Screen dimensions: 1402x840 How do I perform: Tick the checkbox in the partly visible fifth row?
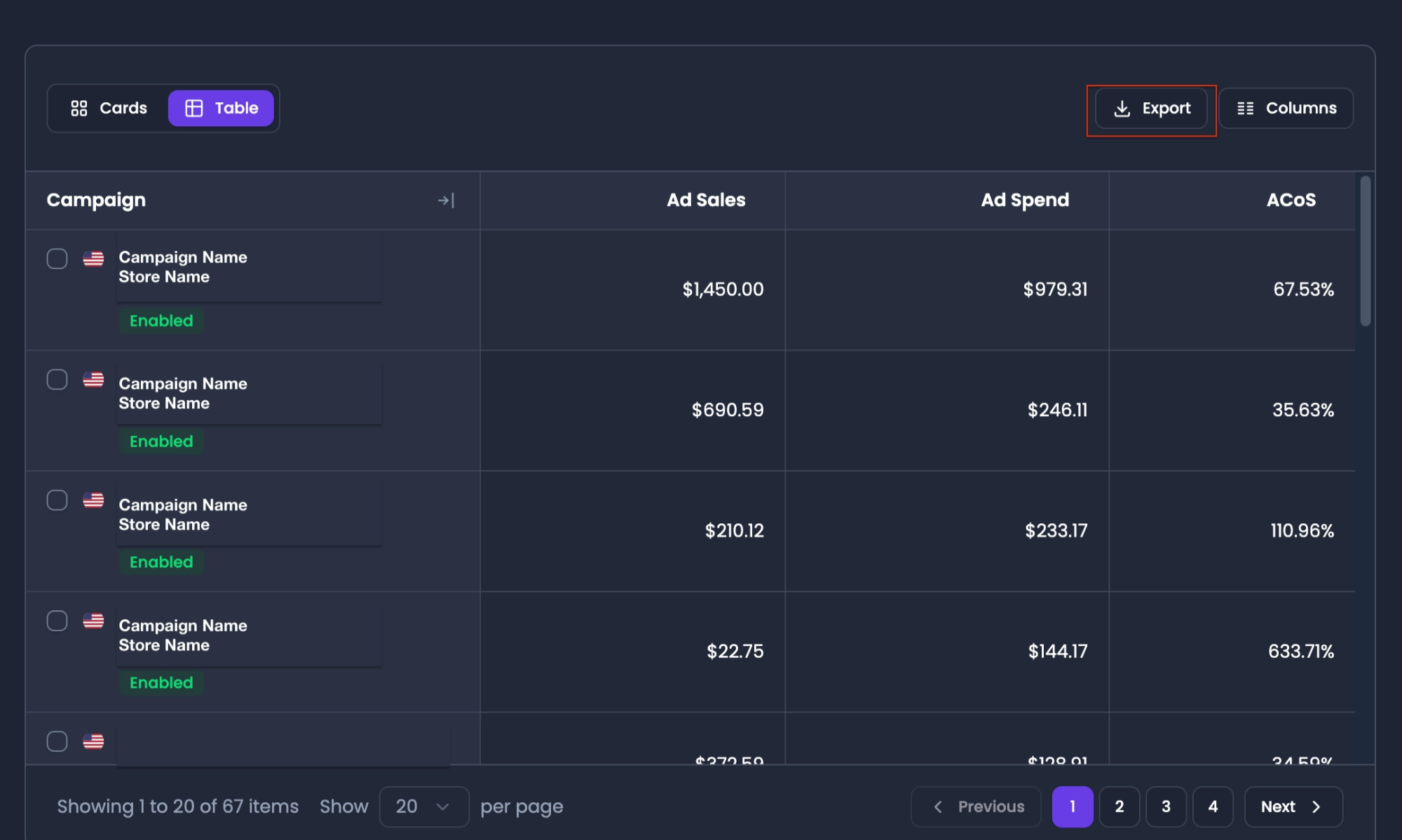click(x=57, y=741)
